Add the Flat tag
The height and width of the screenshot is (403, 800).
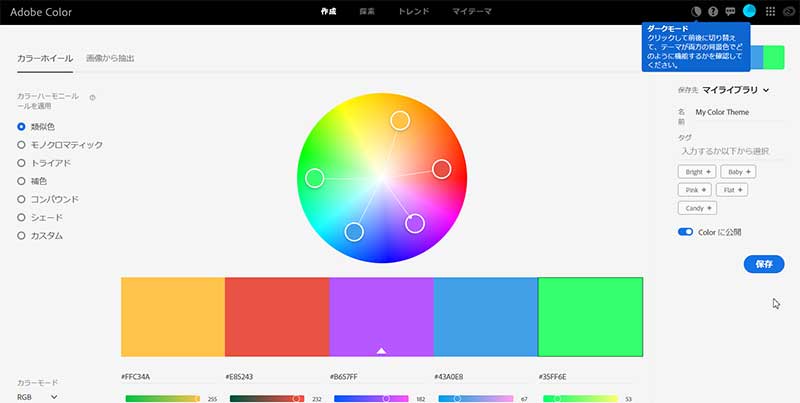coord(732,190)
